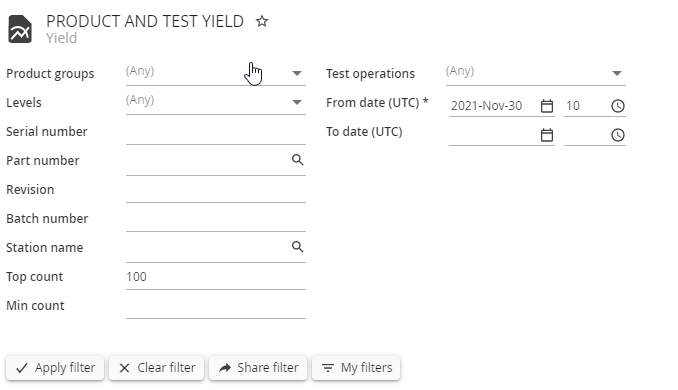Click the Apply filter button
Image resolution: width=678 pixels, height=390 pixels.
tap(55, 368)
